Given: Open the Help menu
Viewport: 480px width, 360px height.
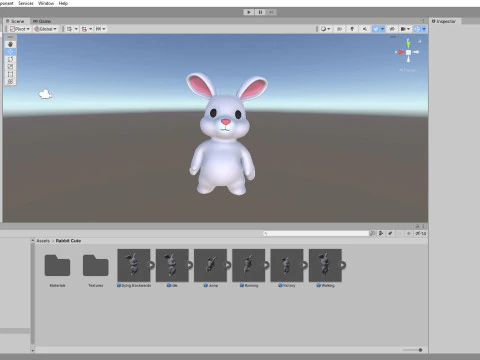Looking at the screenshot, I should click(63, 3).
